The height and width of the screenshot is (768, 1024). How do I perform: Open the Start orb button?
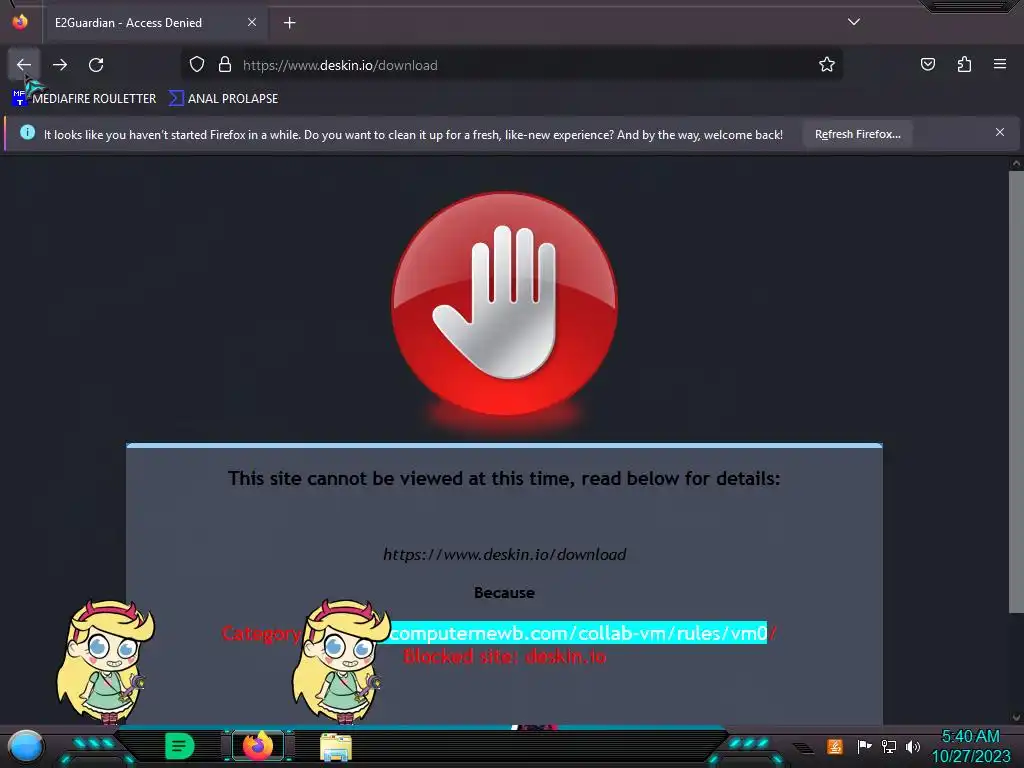tap(26, 747)
